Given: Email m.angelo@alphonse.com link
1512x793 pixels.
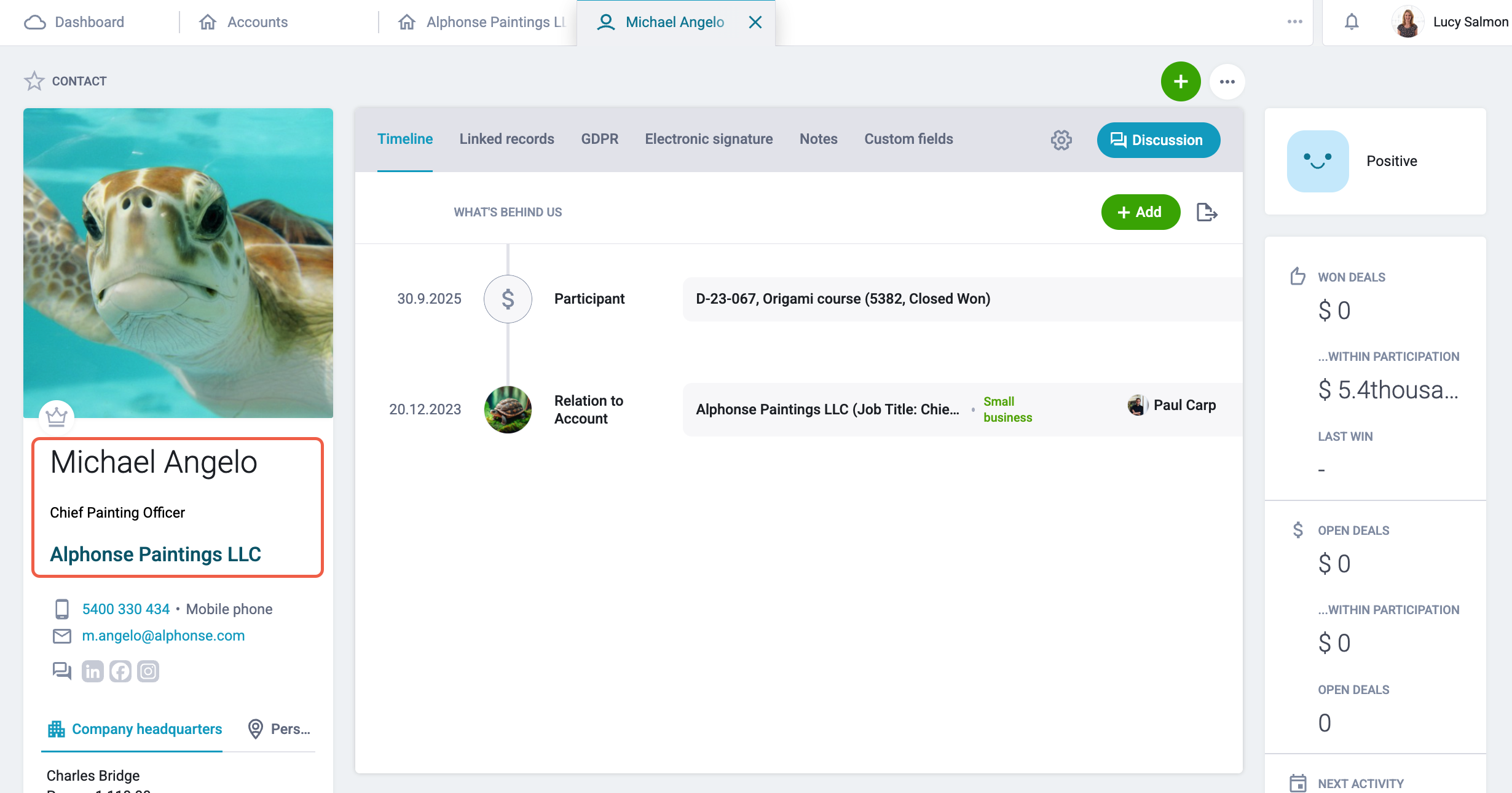Looking at the screenshot, I should pos(163,636).
